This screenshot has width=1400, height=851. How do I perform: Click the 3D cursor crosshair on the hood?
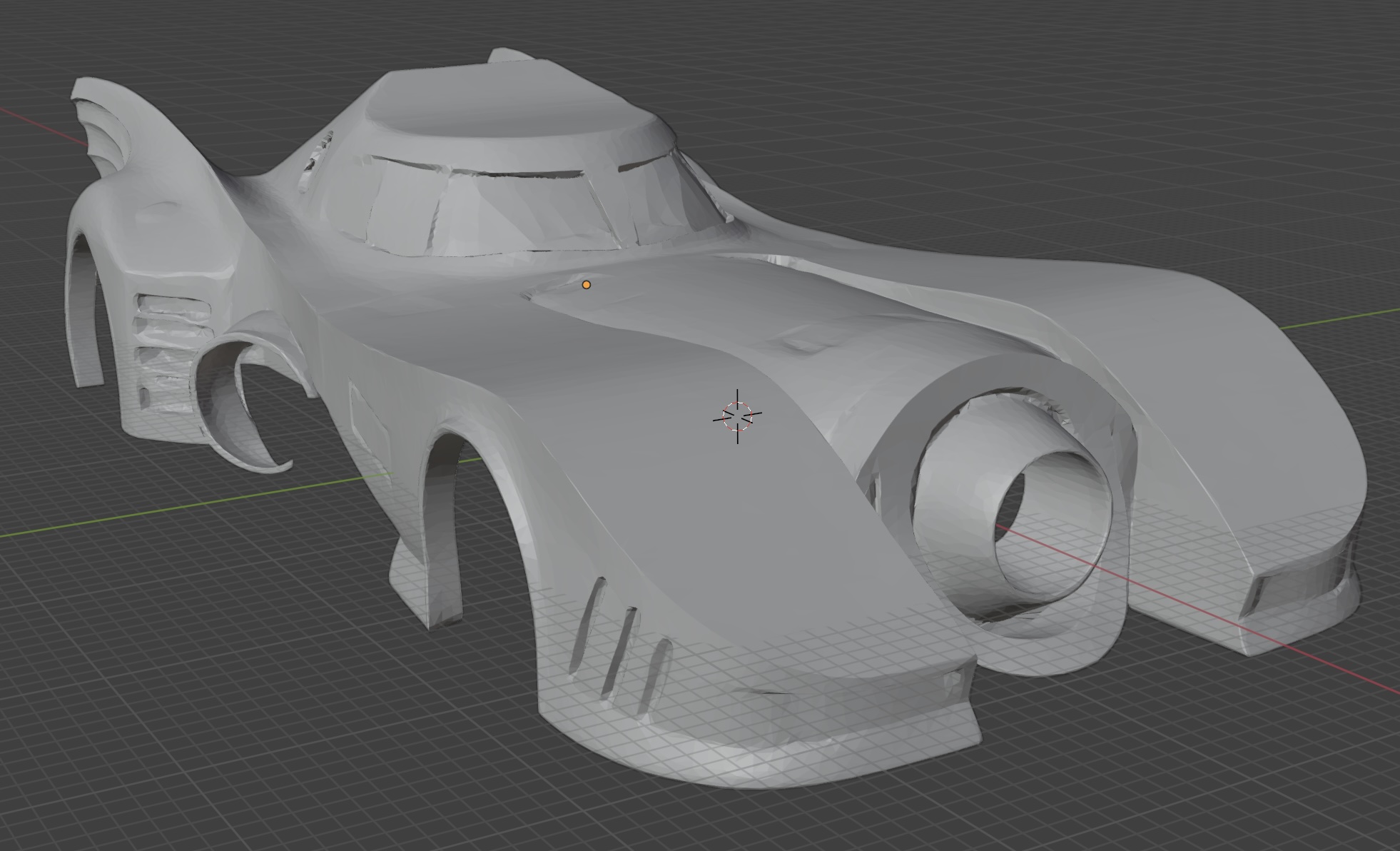pyautogui.click(x=737, y=417)
